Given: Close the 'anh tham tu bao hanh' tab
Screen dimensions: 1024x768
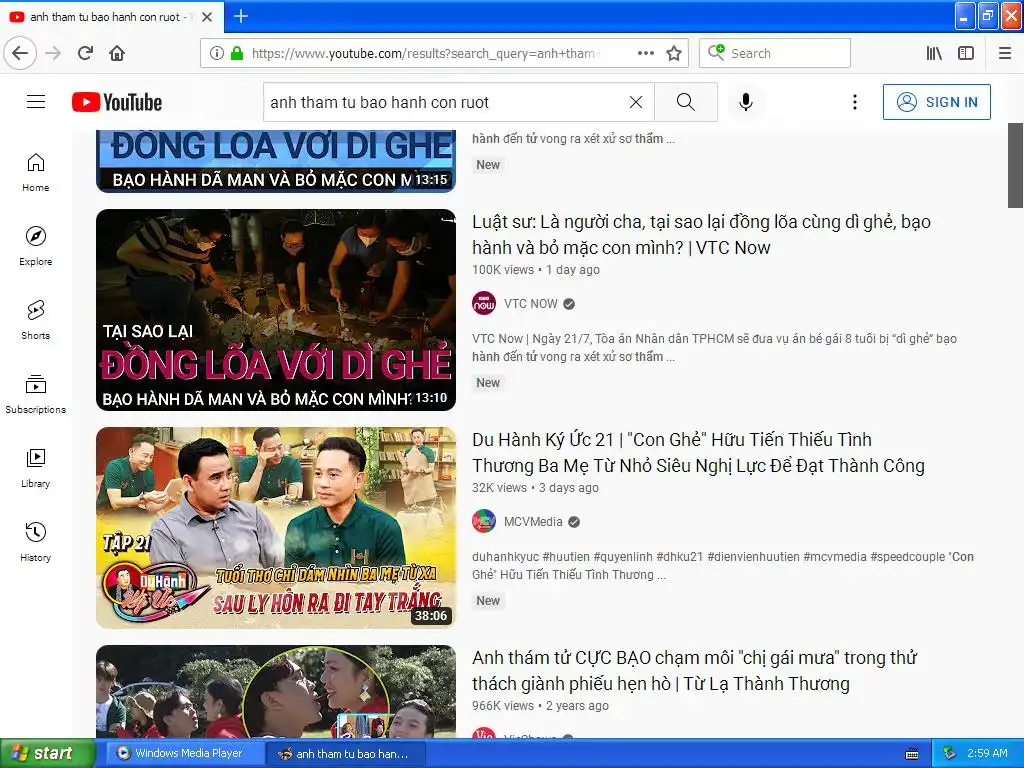Looking at the screenshot, I should tap(207, 17).
